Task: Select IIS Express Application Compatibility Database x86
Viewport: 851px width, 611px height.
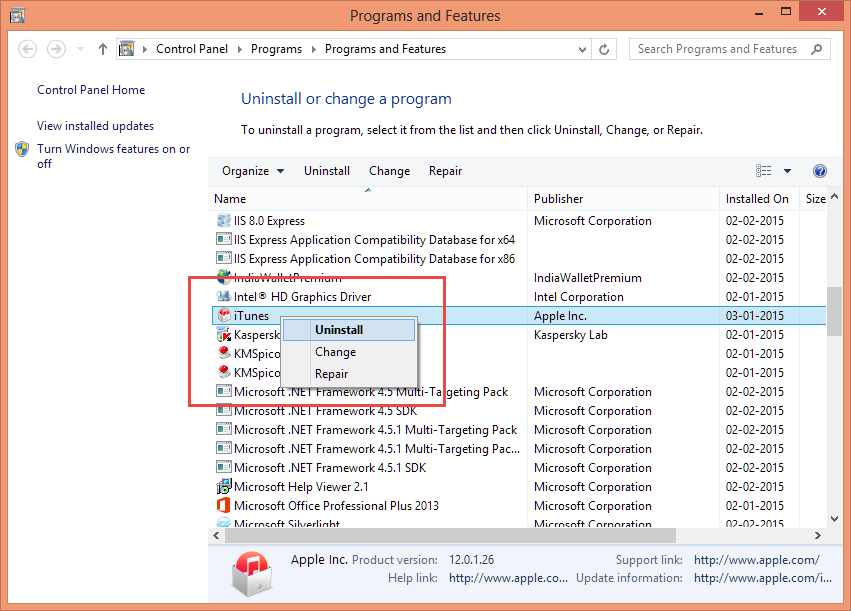Action: click(x=519, y=258)
